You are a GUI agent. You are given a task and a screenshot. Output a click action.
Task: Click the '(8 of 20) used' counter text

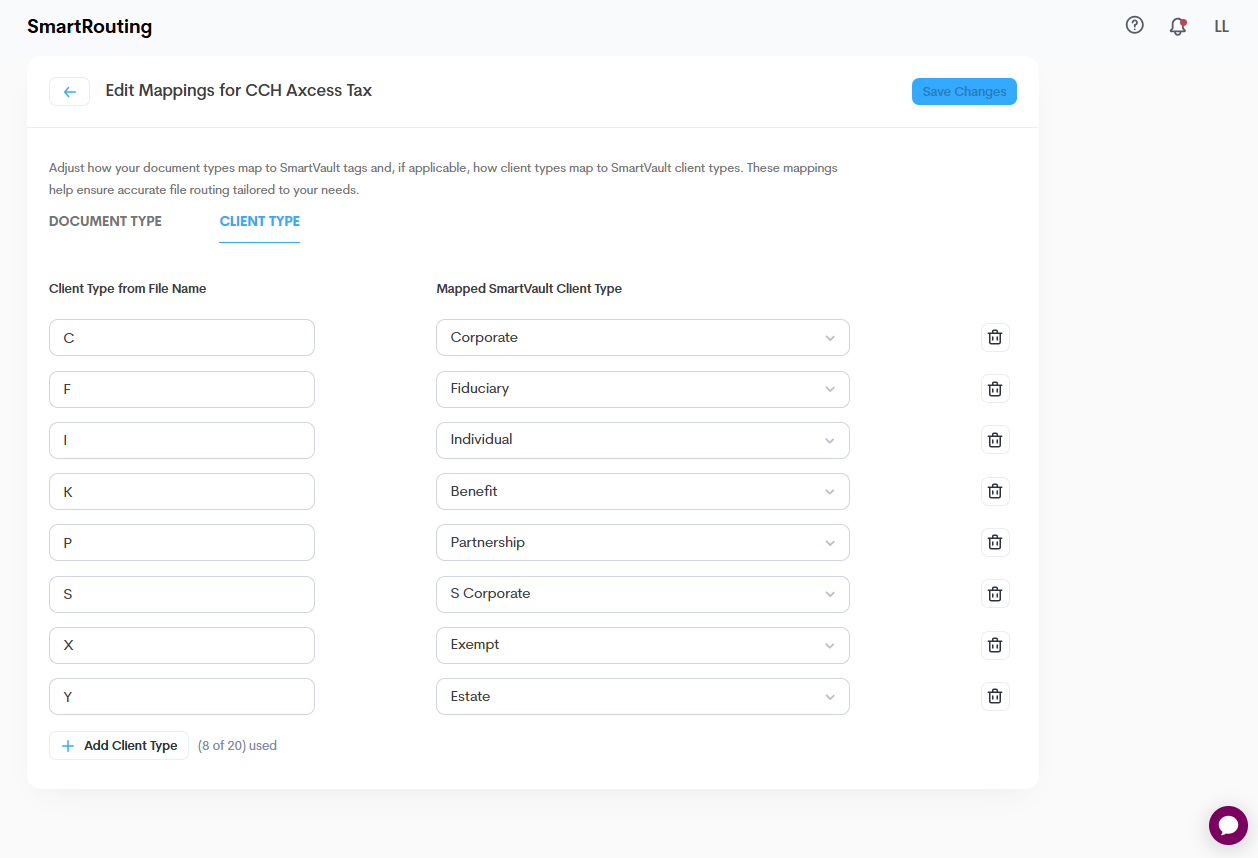pos(237,746)
